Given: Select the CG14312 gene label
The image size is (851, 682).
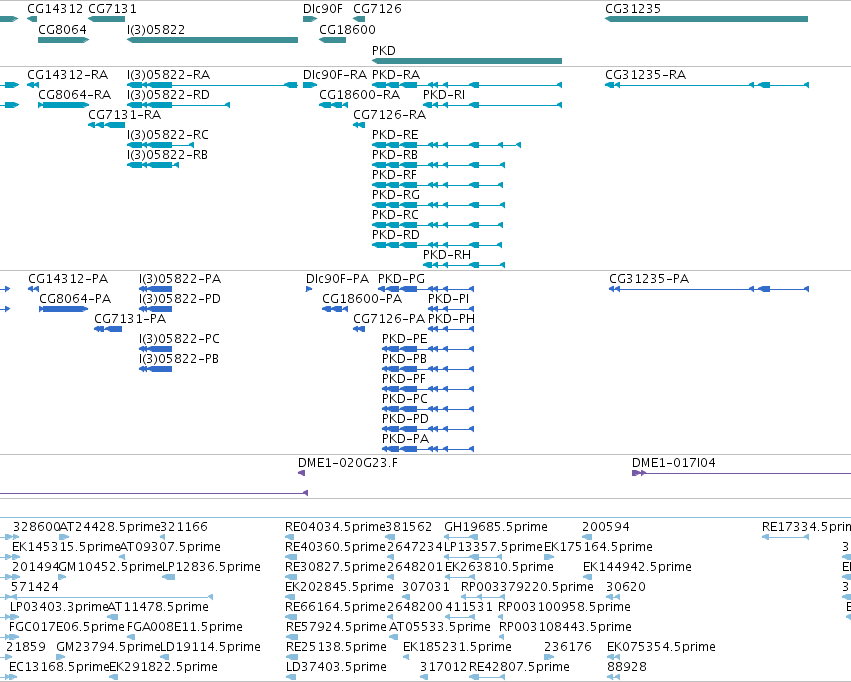Looking at the screenshot, I should pos(55,9).
